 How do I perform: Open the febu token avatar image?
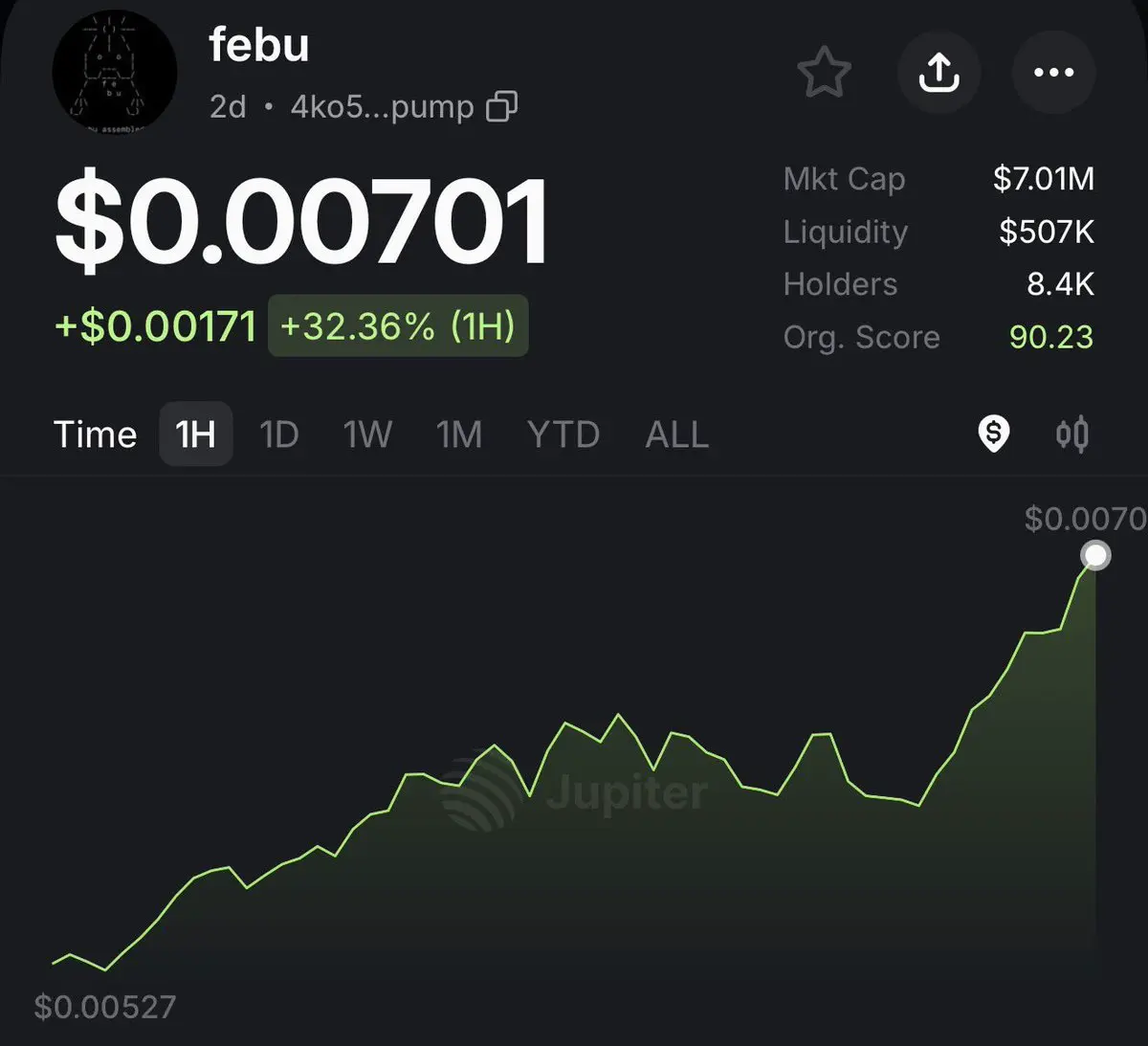pyautogui.click(x=115, y=72)
